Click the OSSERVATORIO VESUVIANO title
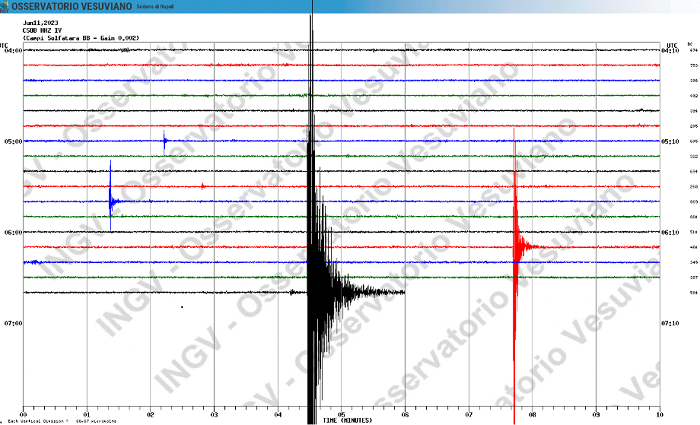Image resolution: width=700 pixels, height=425 pixels. (x=71, y=7)
